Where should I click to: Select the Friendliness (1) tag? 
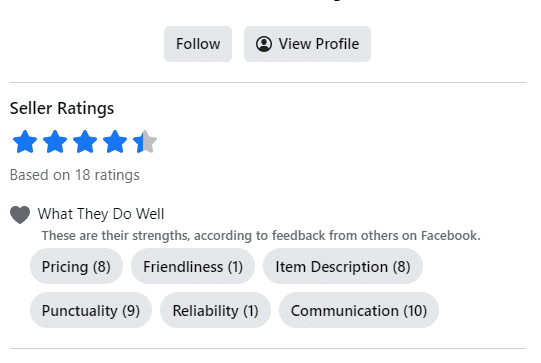193,266
